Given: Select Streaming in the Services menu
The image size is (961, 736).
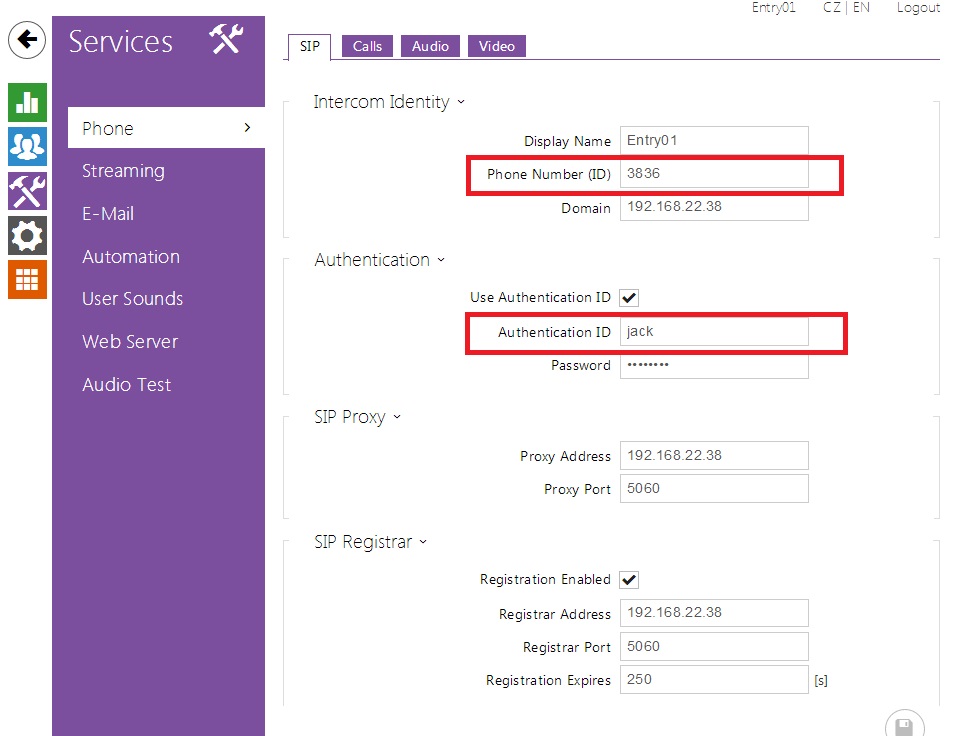Looking at the screenshot, I should point(123,171).
